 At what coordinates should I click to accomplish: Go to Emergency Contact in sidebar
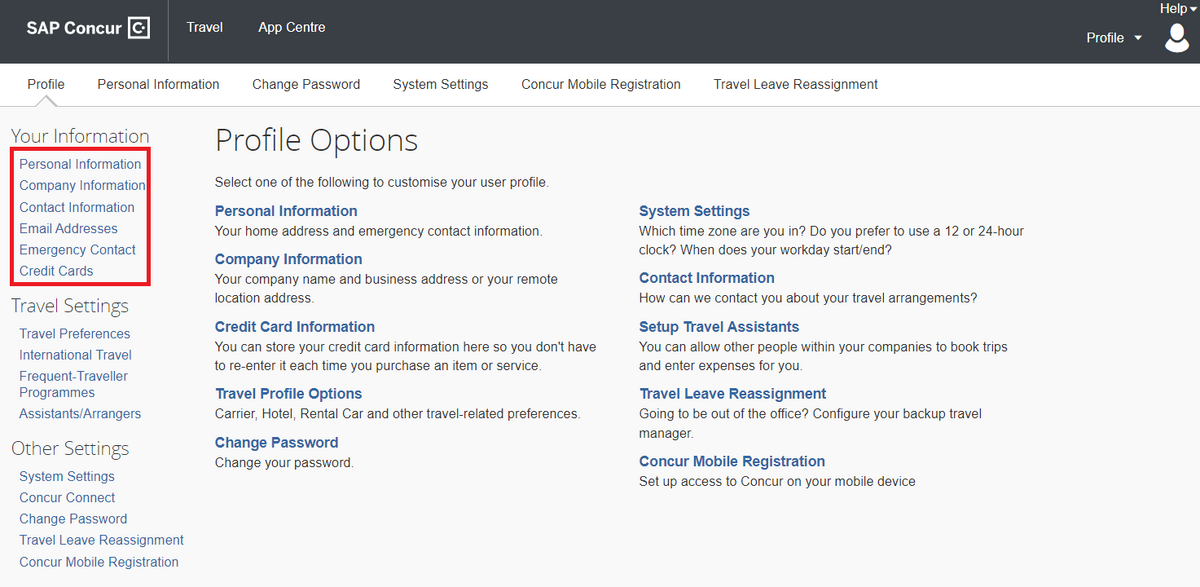click(77, 250)
